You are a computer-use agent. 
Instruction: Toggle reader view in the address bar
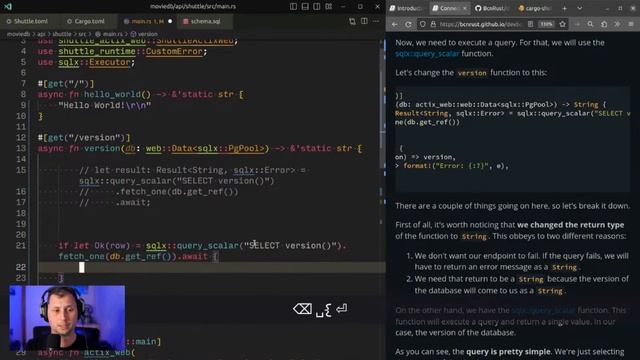530,24
